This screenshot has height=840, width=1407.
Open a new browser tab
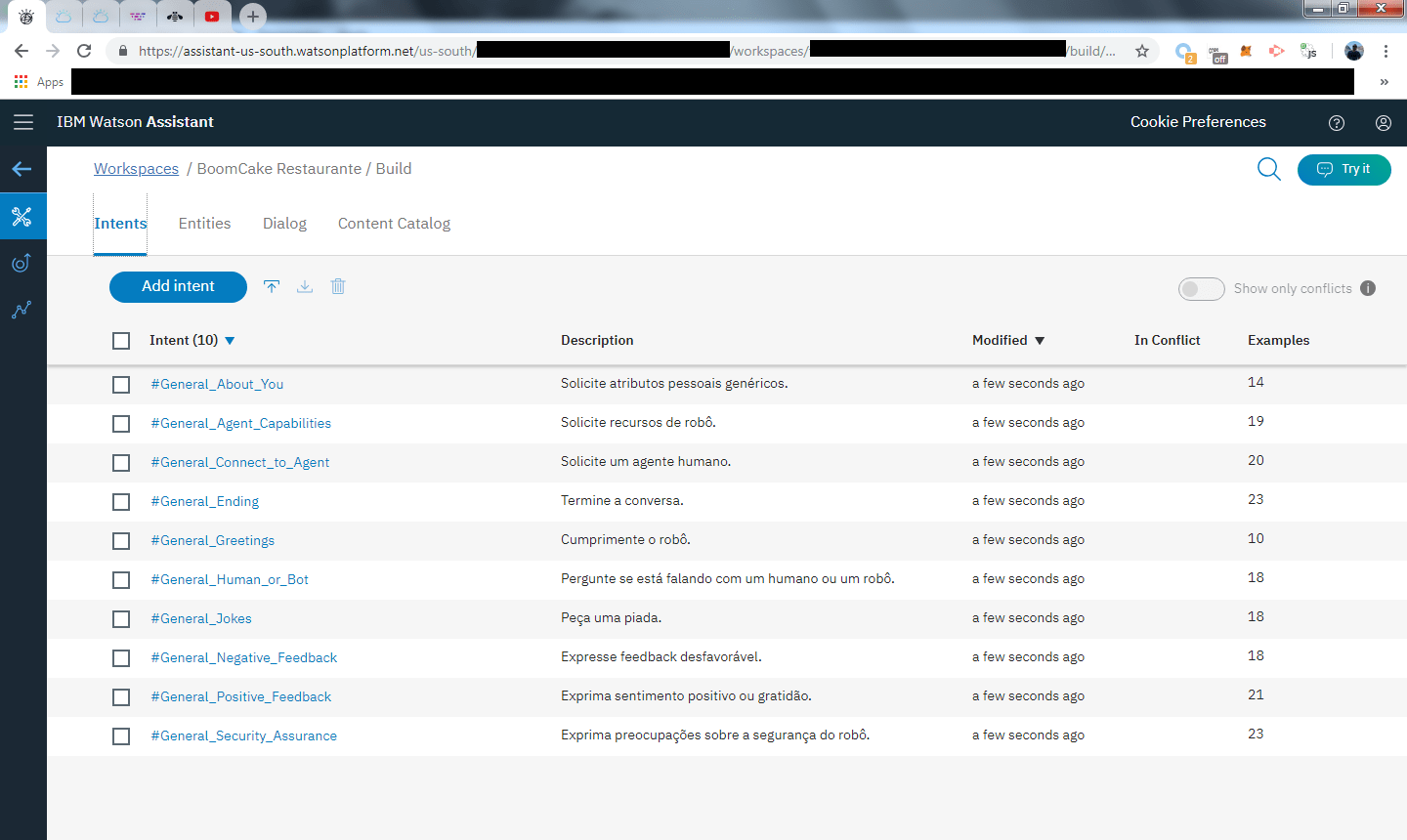[252, 16]
